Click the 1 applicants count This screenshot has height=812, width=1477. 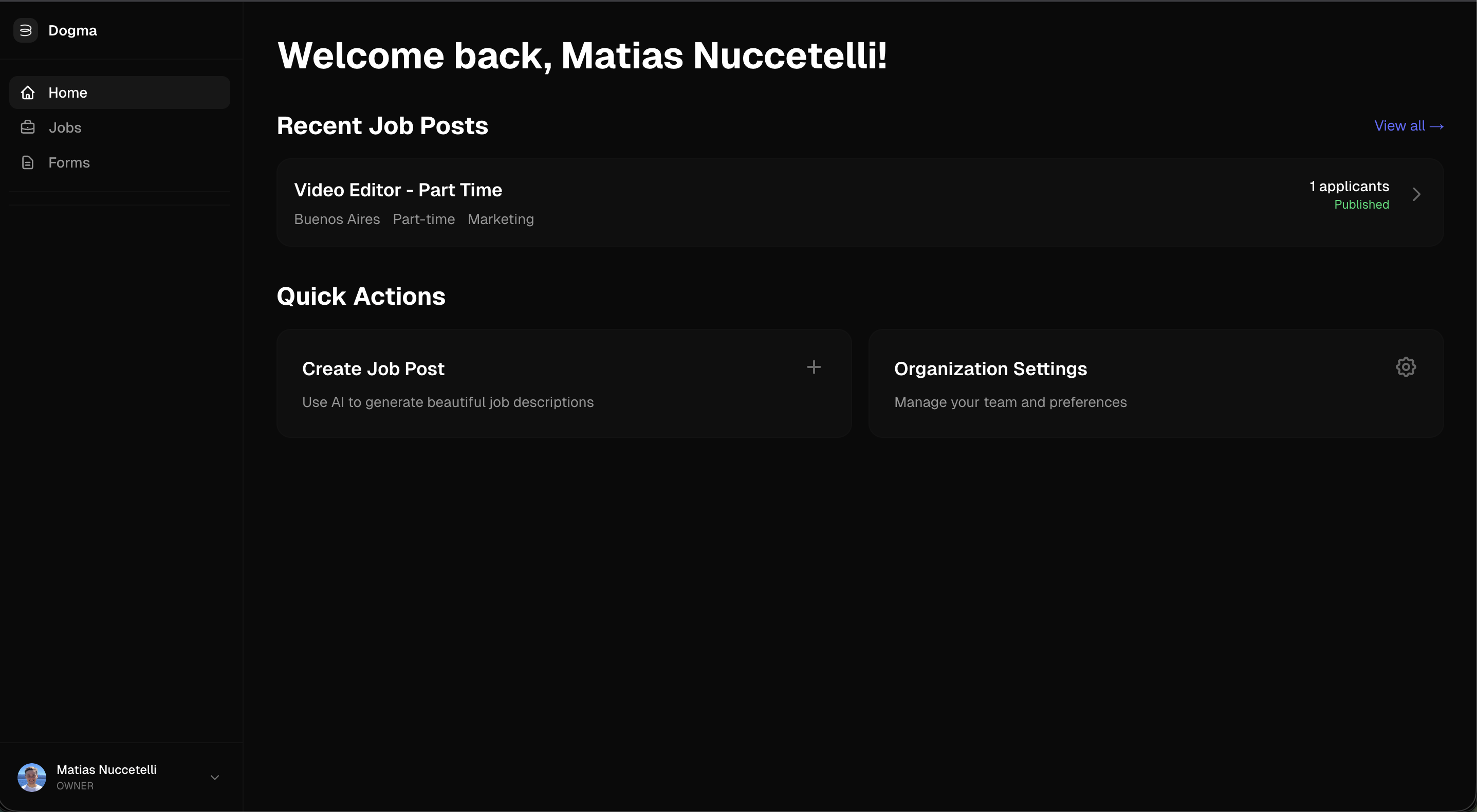1348,186
